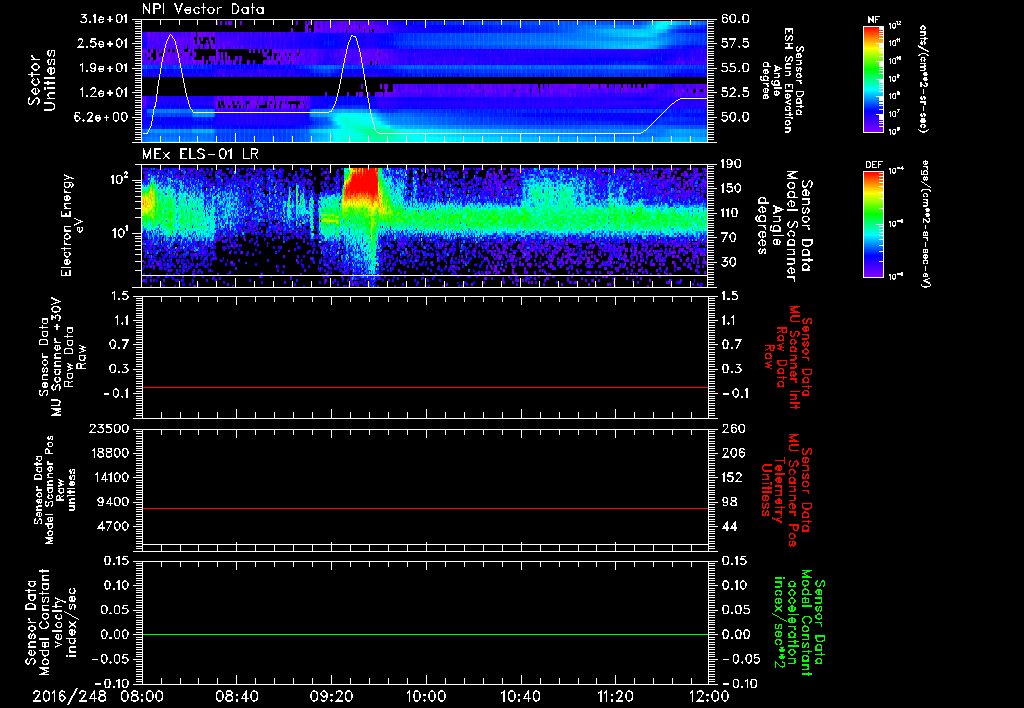Screen dimensions: 1024x708
Task: Click the 09:20 time tick label
Action: point(330,696)
